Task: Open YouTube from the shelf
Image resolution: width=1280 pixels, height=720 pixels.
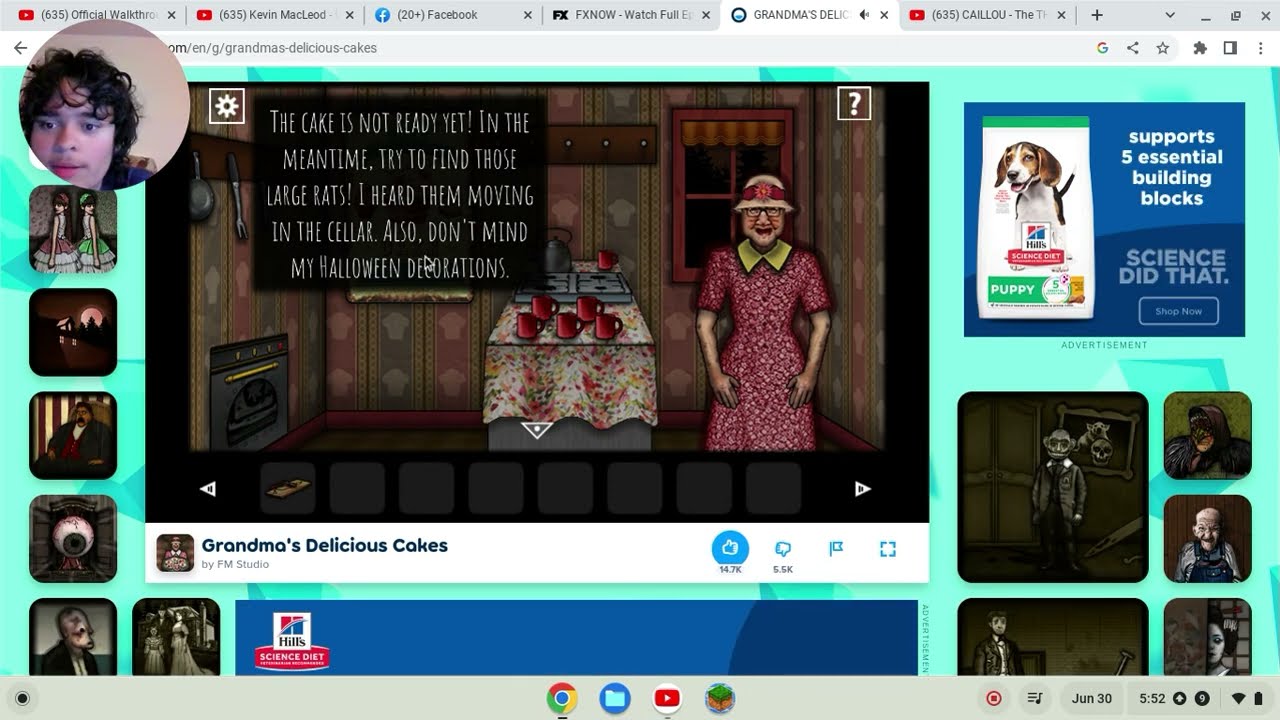Action: (667, 698)
